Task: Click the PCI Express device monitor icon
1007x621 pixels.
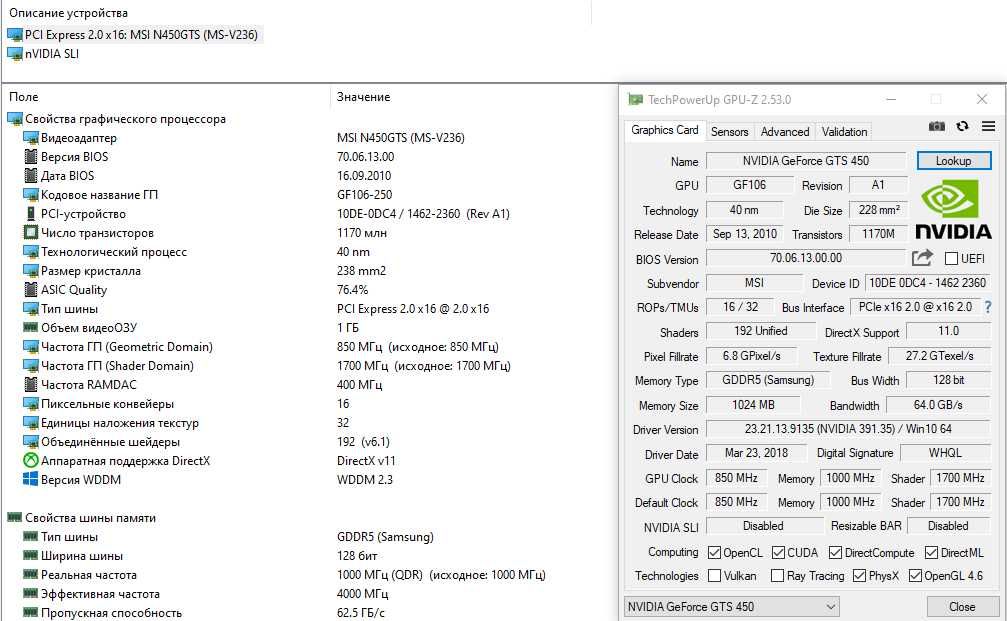Action: tap(15, 35)
